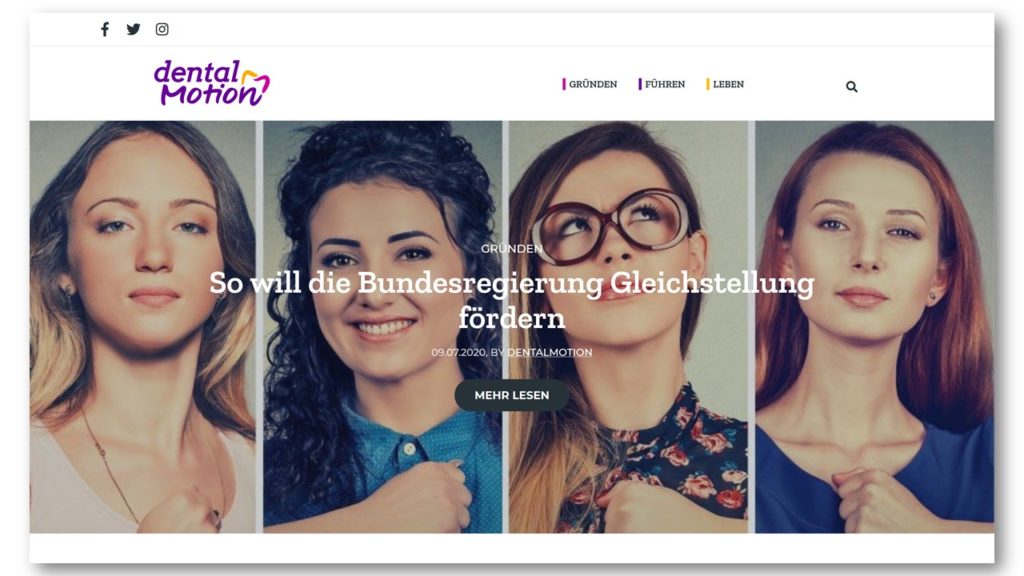Viewport: 1024px width, 576px height.
Task: Click the dental Motion logo
Action: click(x=212, y=83)
